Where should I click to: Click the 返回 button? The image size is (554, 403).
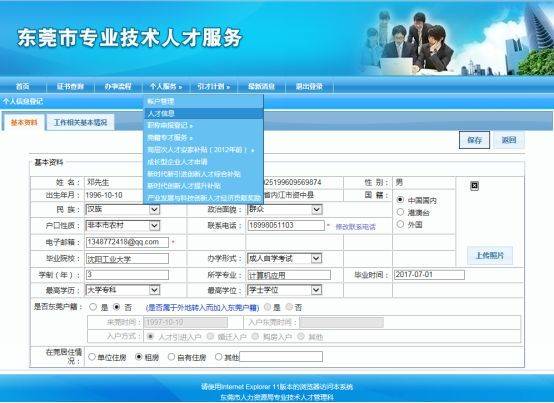click(x=509, y=140)
